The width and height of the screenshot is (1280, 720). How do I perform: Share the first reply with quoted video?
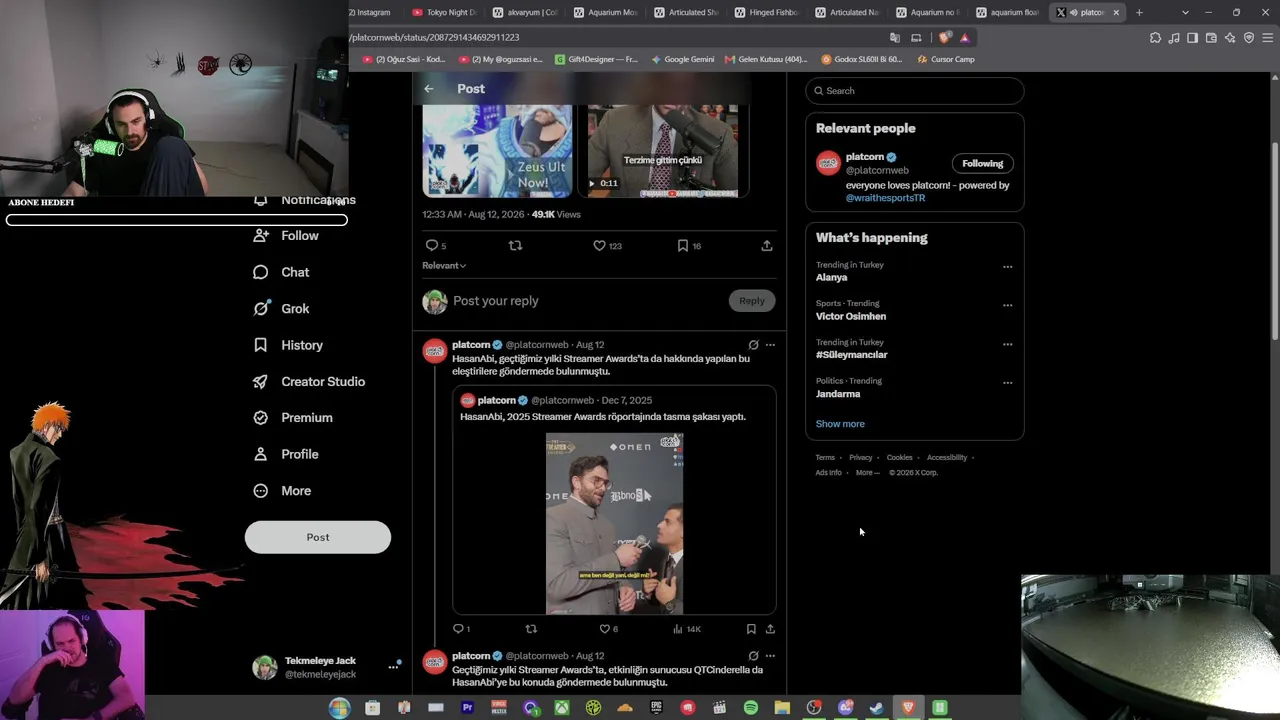(770, 629)
